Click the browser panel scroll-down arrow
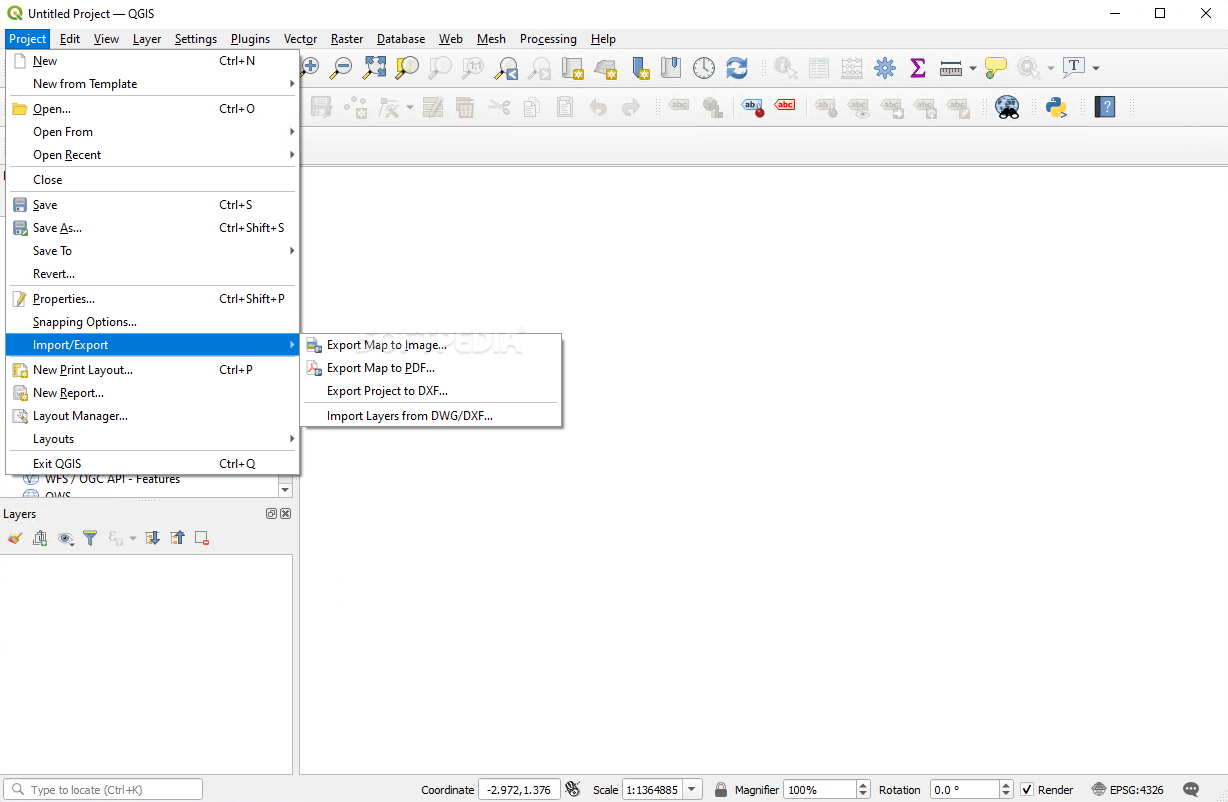The image size is (1228, 802). pyautogui.click(x=285, y=490)
